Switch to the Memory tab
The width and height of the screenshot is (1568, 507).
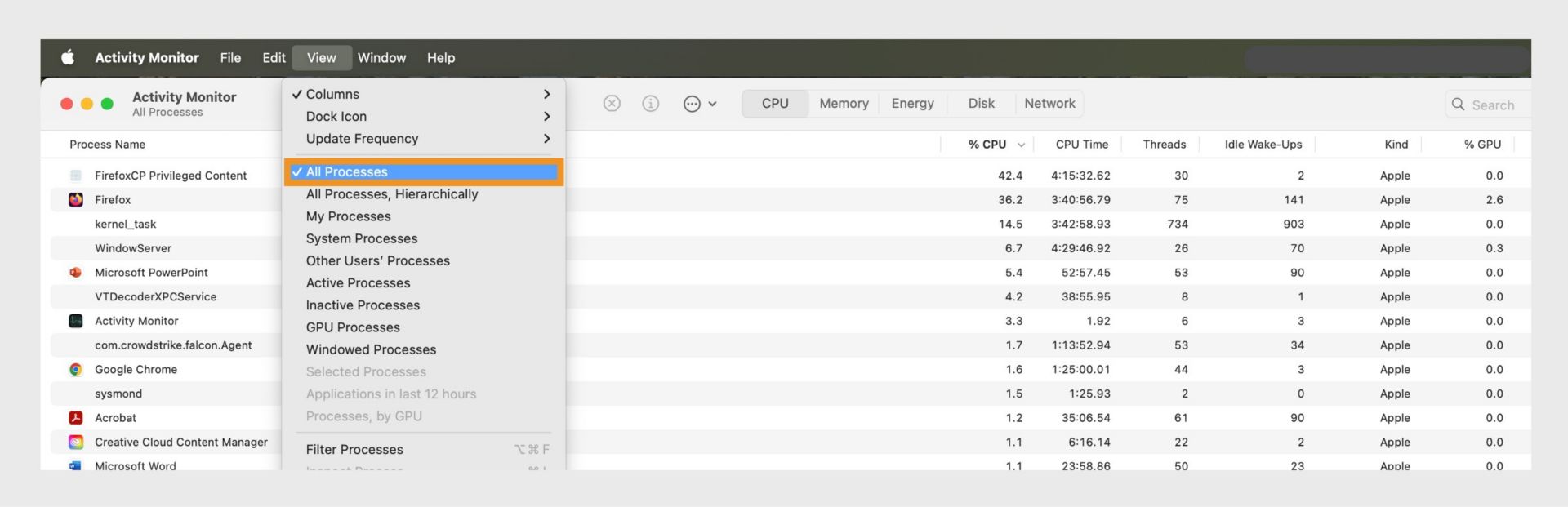844,104
